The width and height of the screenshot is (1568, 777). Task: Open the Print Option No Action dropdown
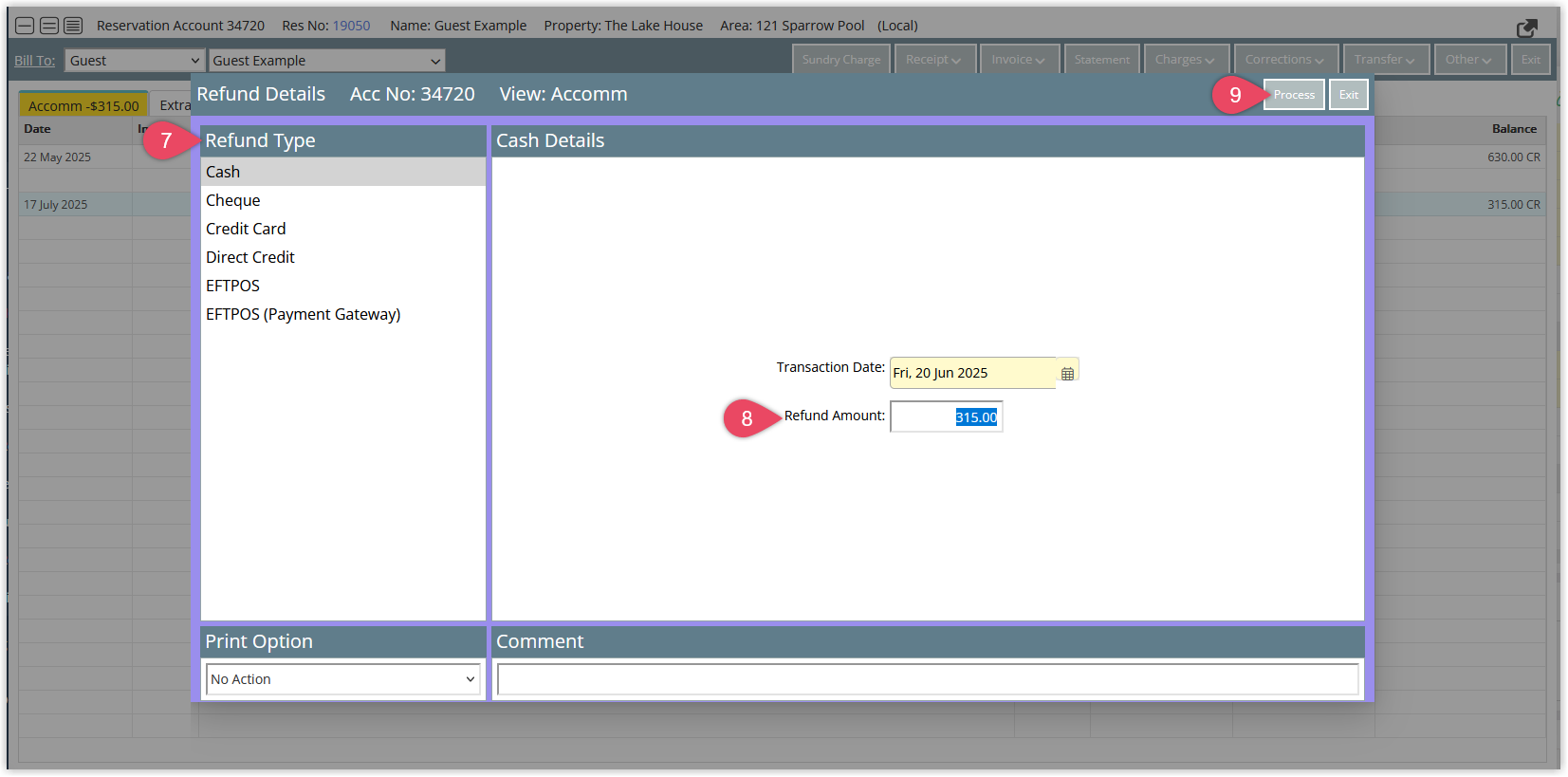tap(343, 679)
